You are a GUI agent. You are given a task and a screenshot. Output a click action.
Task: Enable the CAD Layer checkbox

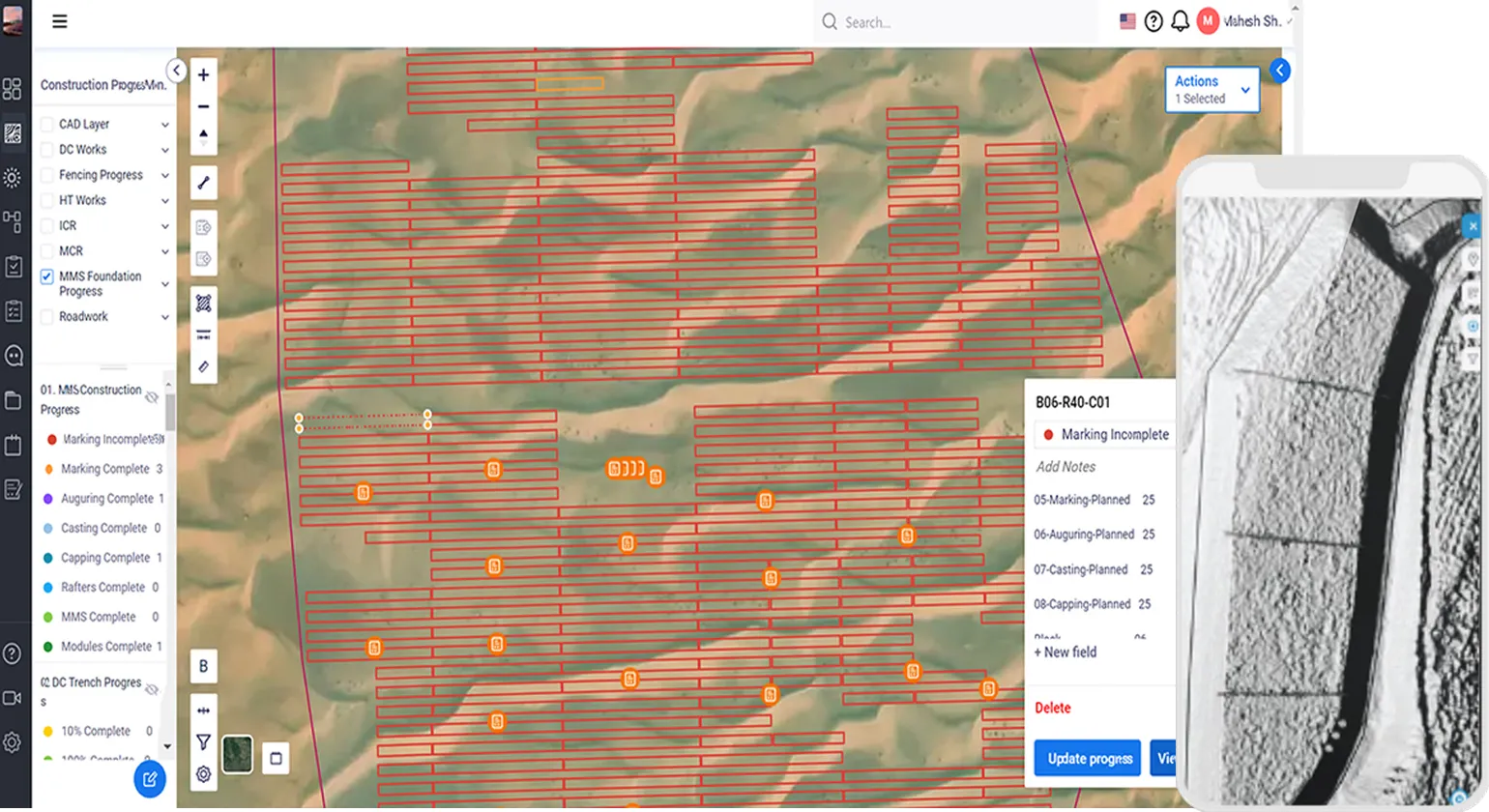click(46, 124)
